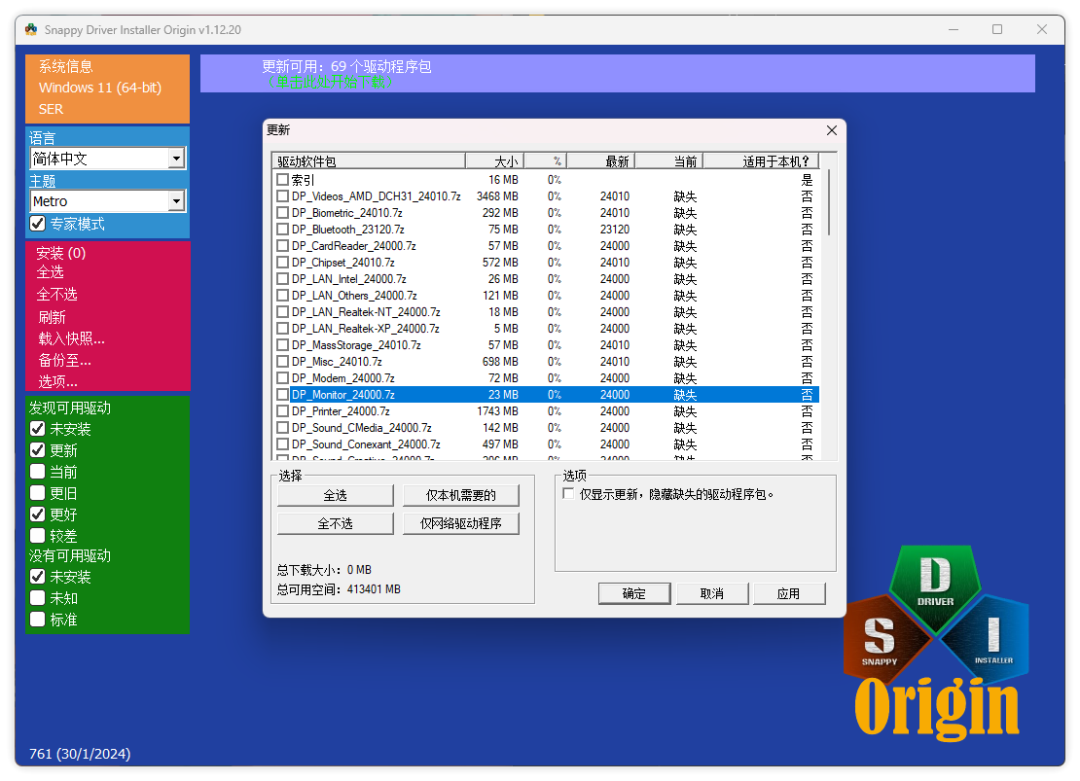Click the 仅本机需要的 button
The height and width of the screenshot is (781, 1080).
(x=461, y=495)
